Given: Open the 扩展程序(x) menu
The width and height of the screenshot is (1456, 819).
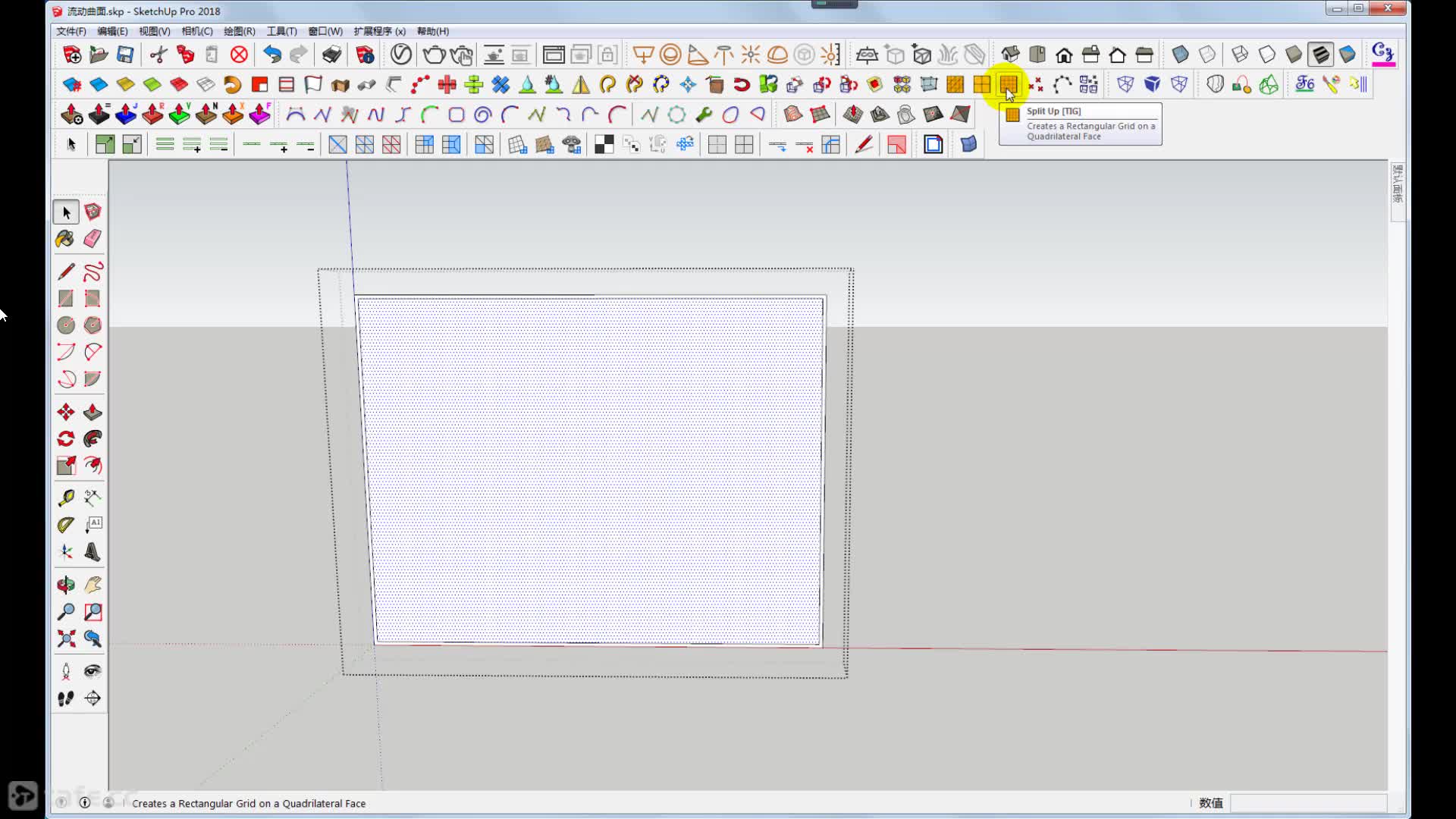Looking at the screenshot, I should pos(379,31).
